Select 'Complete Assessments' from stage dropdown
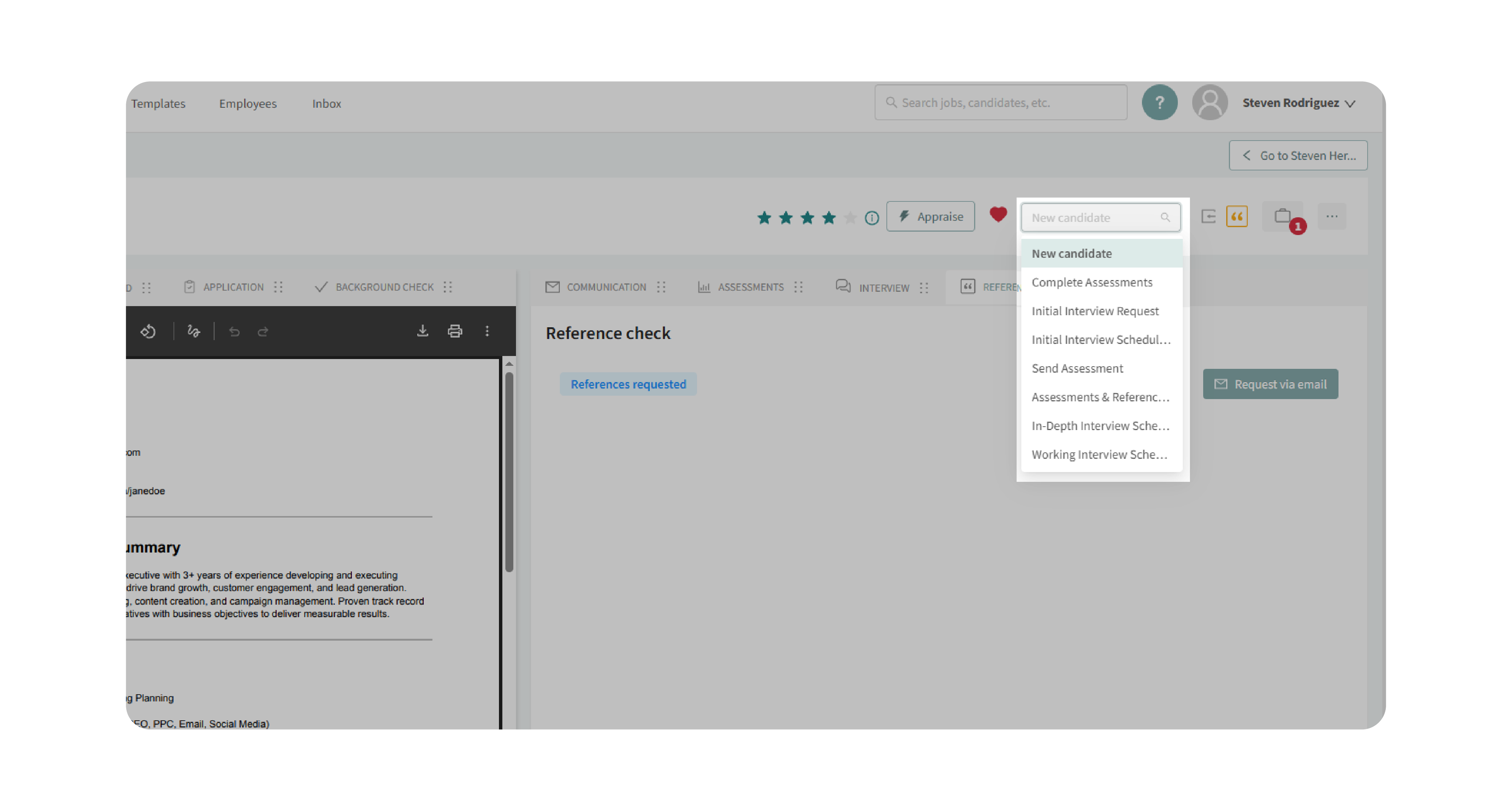This screenshot has height=811, width=1512. pos(1092,282)
